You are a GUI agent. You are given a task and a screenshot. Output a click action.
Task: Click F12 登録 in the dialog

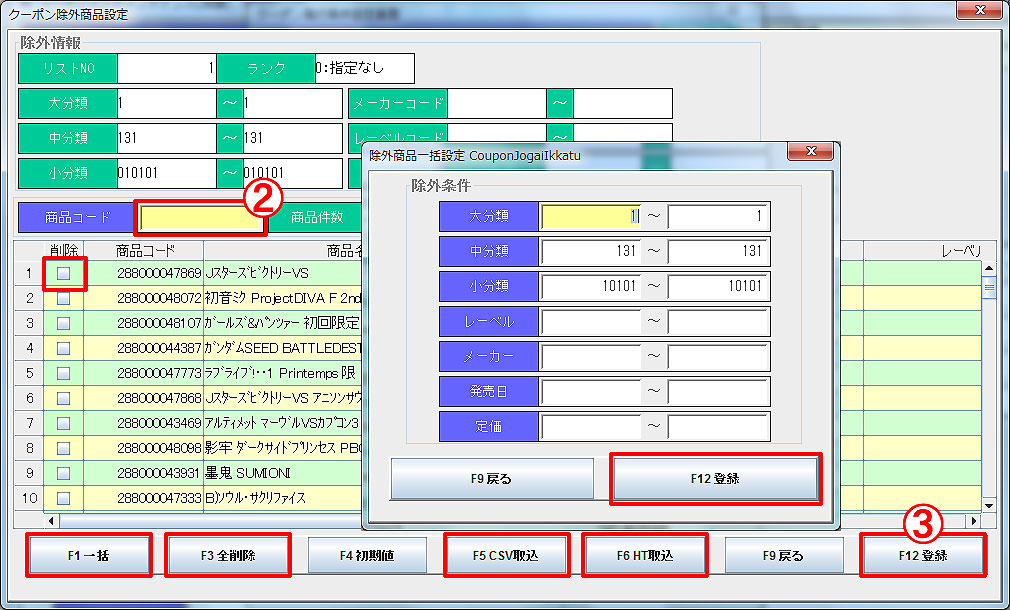click(x=715, y=479)
